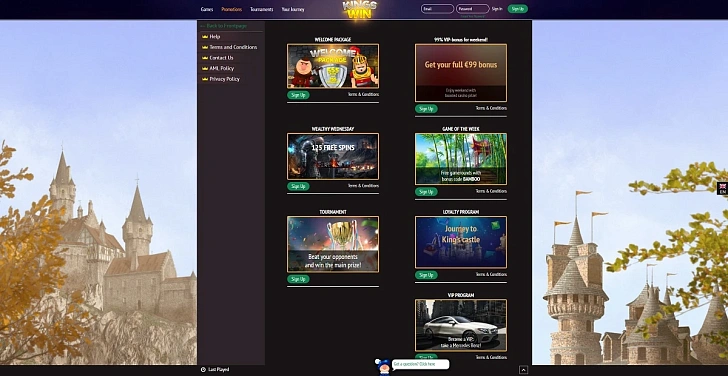The width and height of the screenshot is (728, 376).
Task: Open the Welcome Package banner
Action: pos(333,66)
